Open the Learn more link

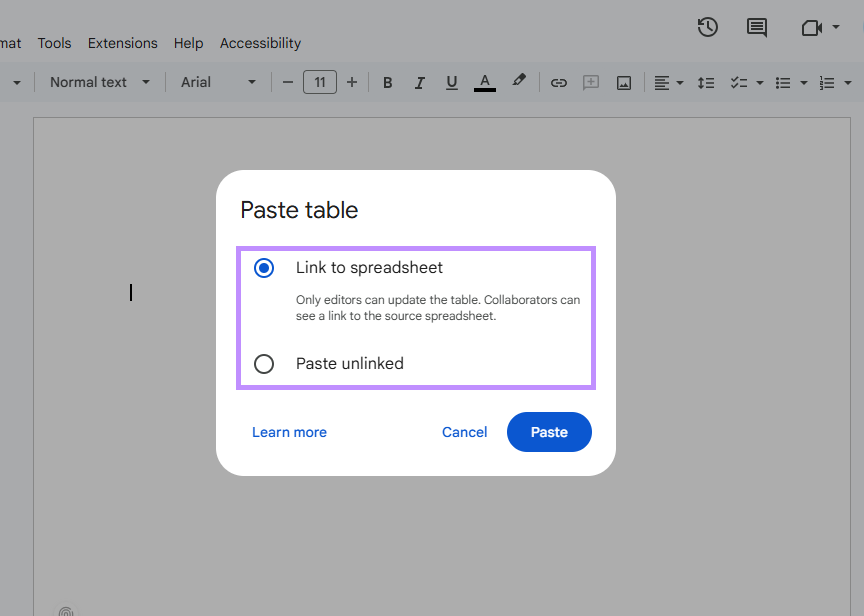[289, 431]
